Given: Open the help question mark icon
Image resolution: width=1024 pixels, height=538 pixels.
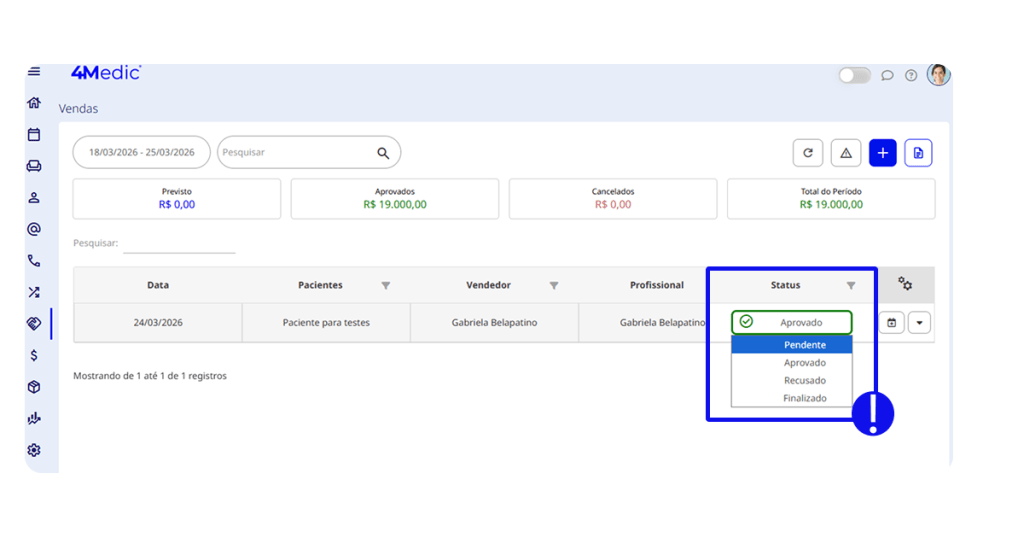Looking at the screenshot, I should coord(911,75).
